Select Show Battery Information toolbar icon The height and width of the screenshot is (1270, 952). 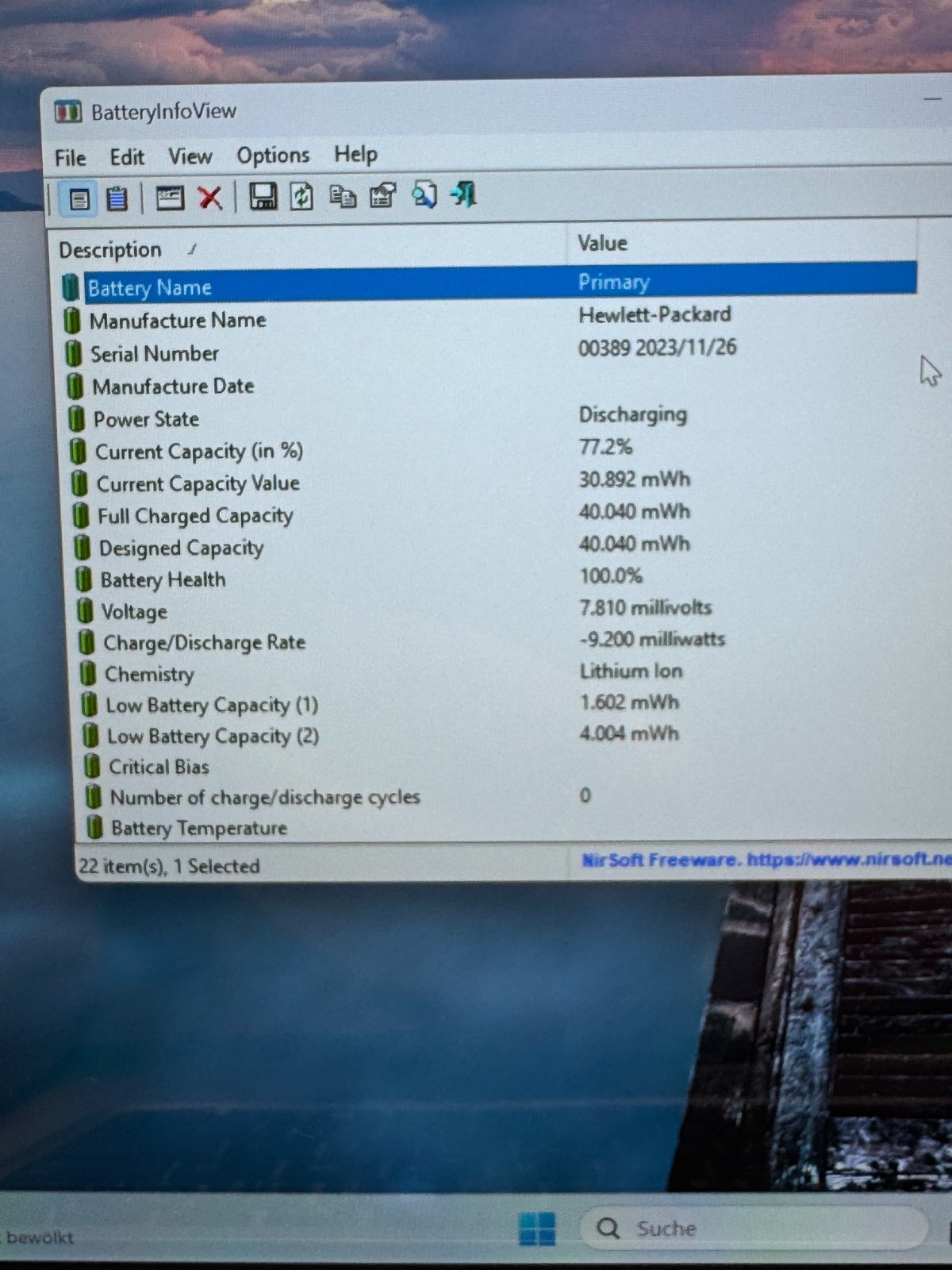pyautogui.click(x=79, y=198)
